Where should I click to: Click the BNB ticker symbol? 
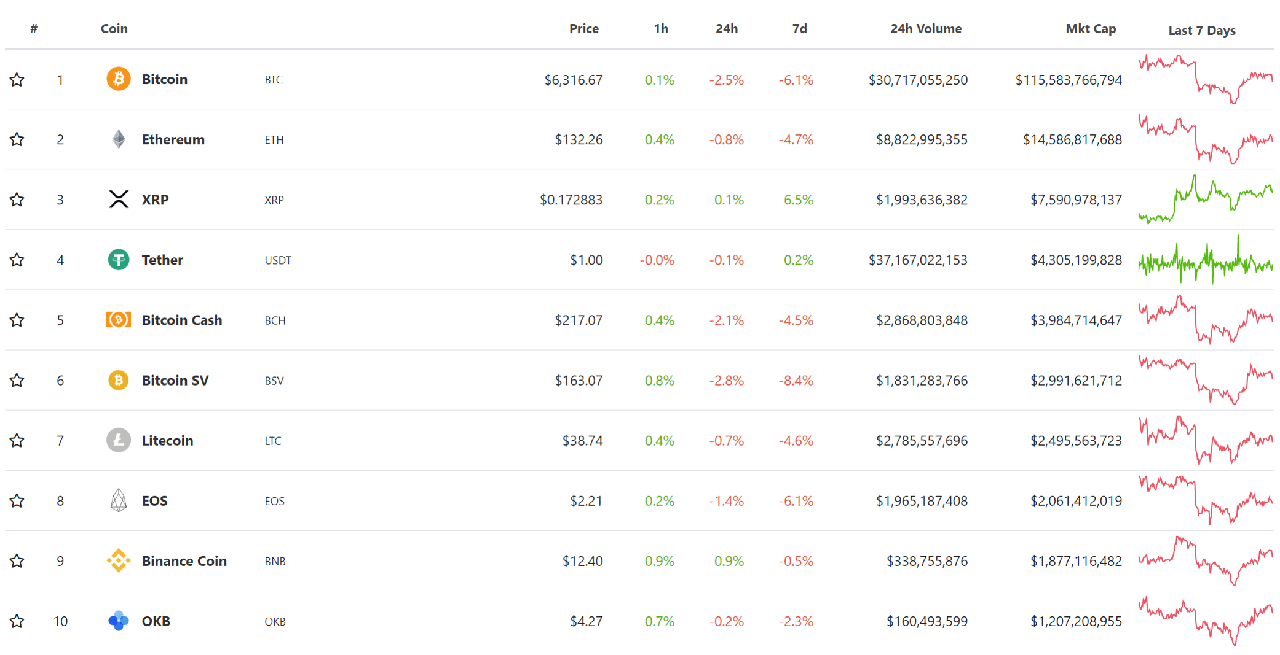(x=275, y=561)
